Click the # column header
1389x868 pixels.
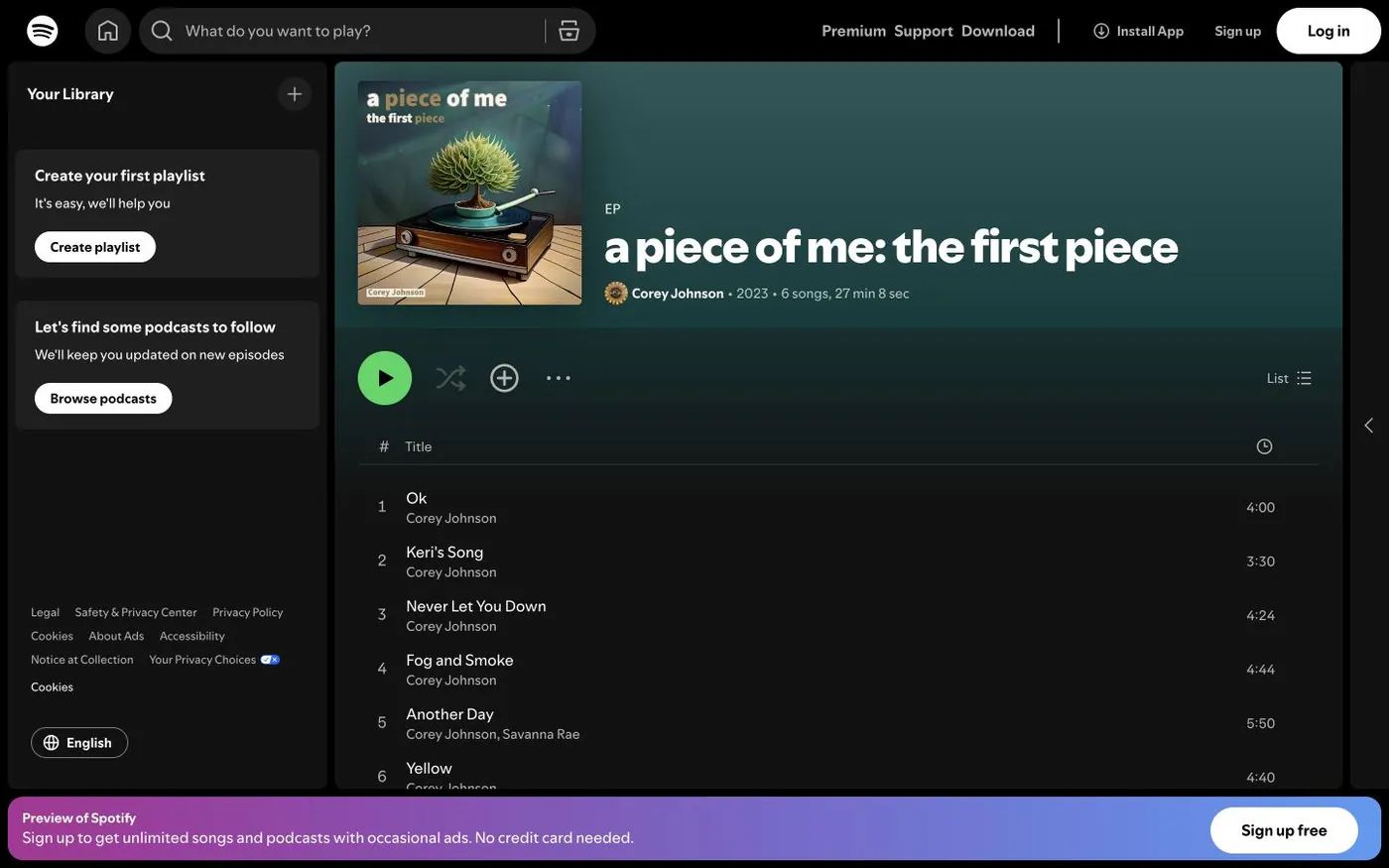coord(384,446)
